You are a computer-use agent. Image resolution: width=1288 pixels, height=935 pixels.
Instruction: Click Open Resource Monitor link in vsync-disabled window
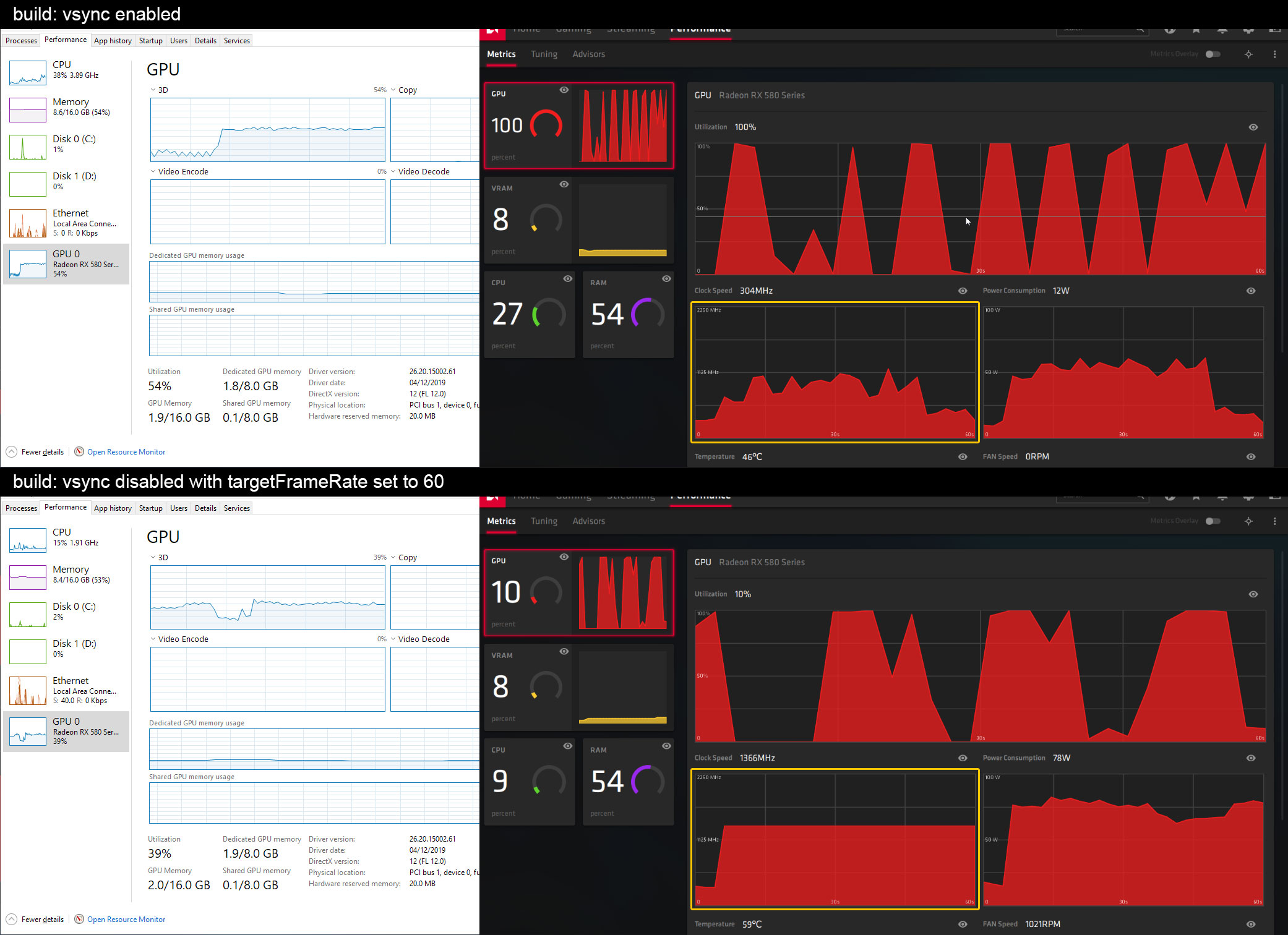click(126, 920)
